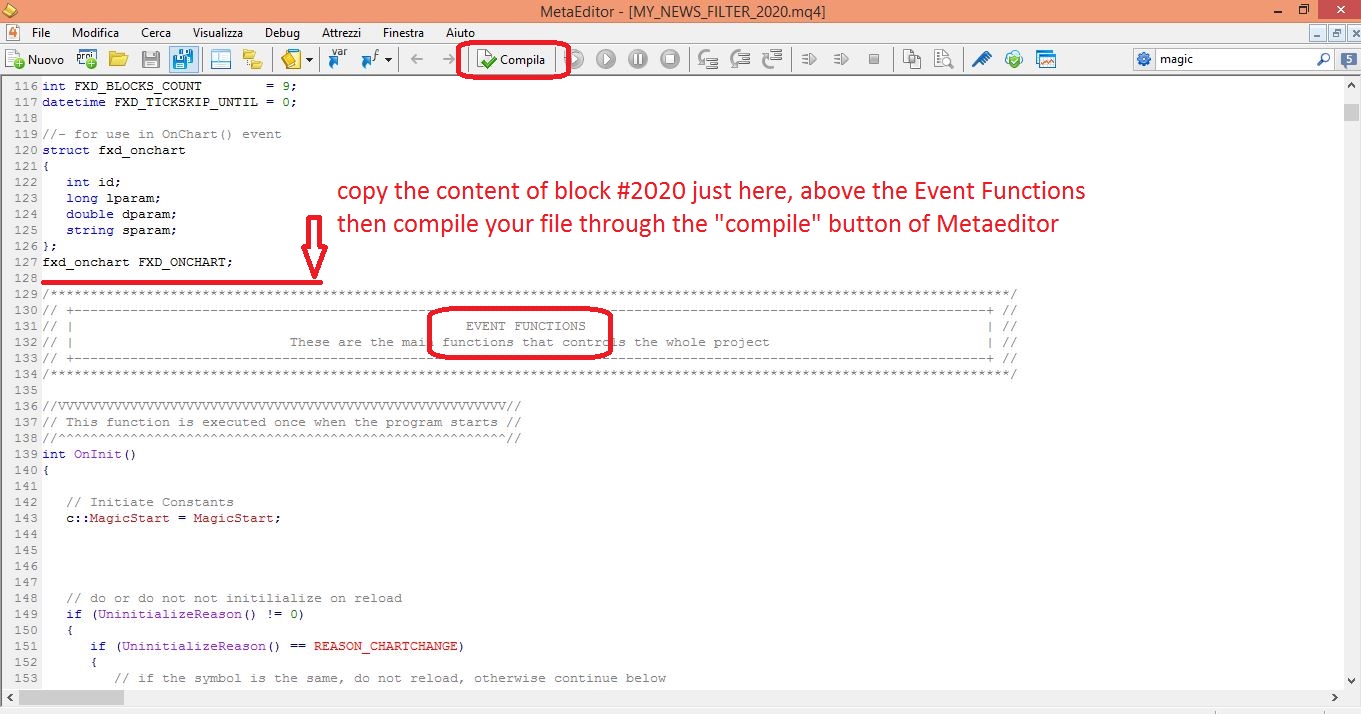Click the 'var' variable insert icon
This screenshot has width=1361, height=714.
[338, 60]
